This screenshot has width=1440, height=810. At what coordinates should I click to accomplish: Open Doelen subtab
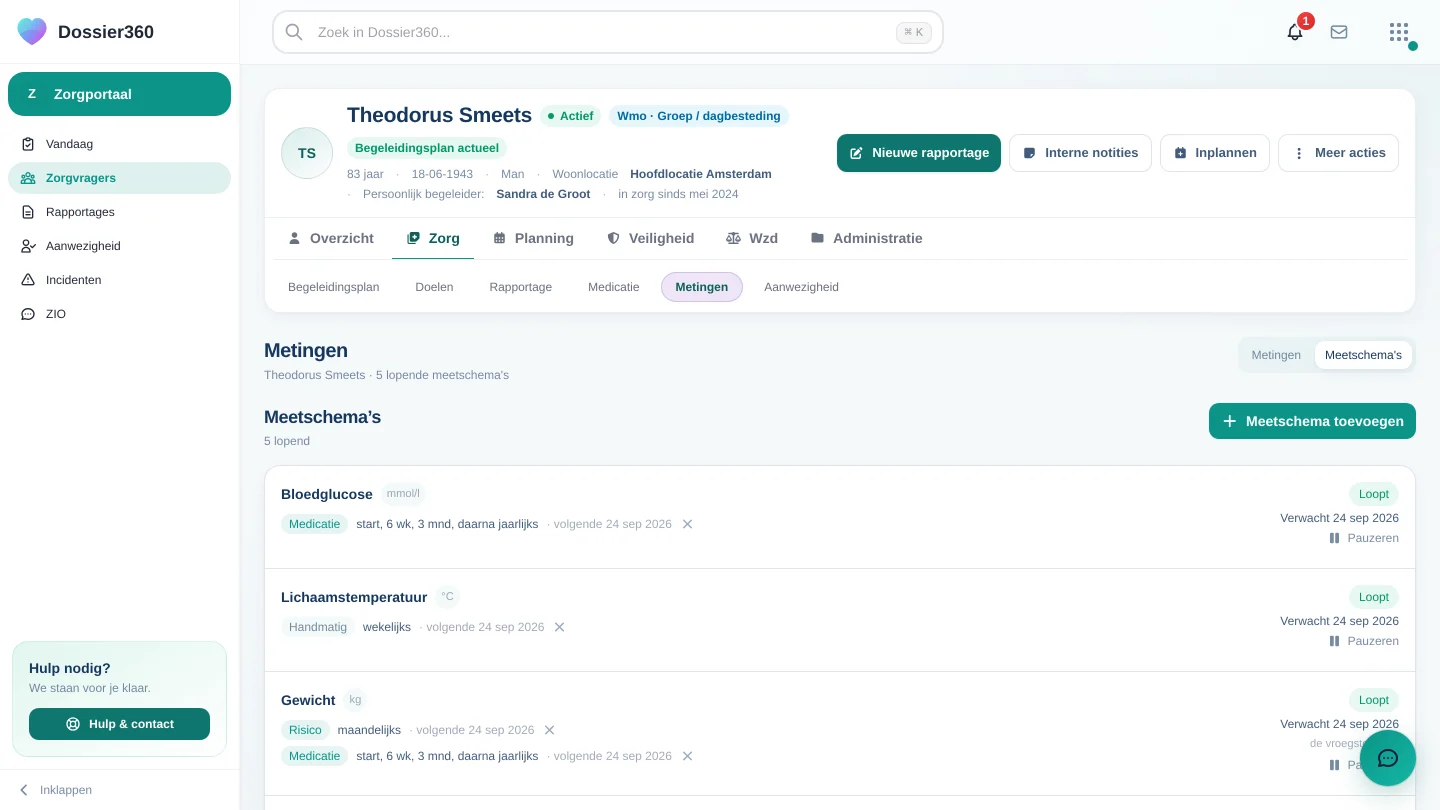(434, 287)
